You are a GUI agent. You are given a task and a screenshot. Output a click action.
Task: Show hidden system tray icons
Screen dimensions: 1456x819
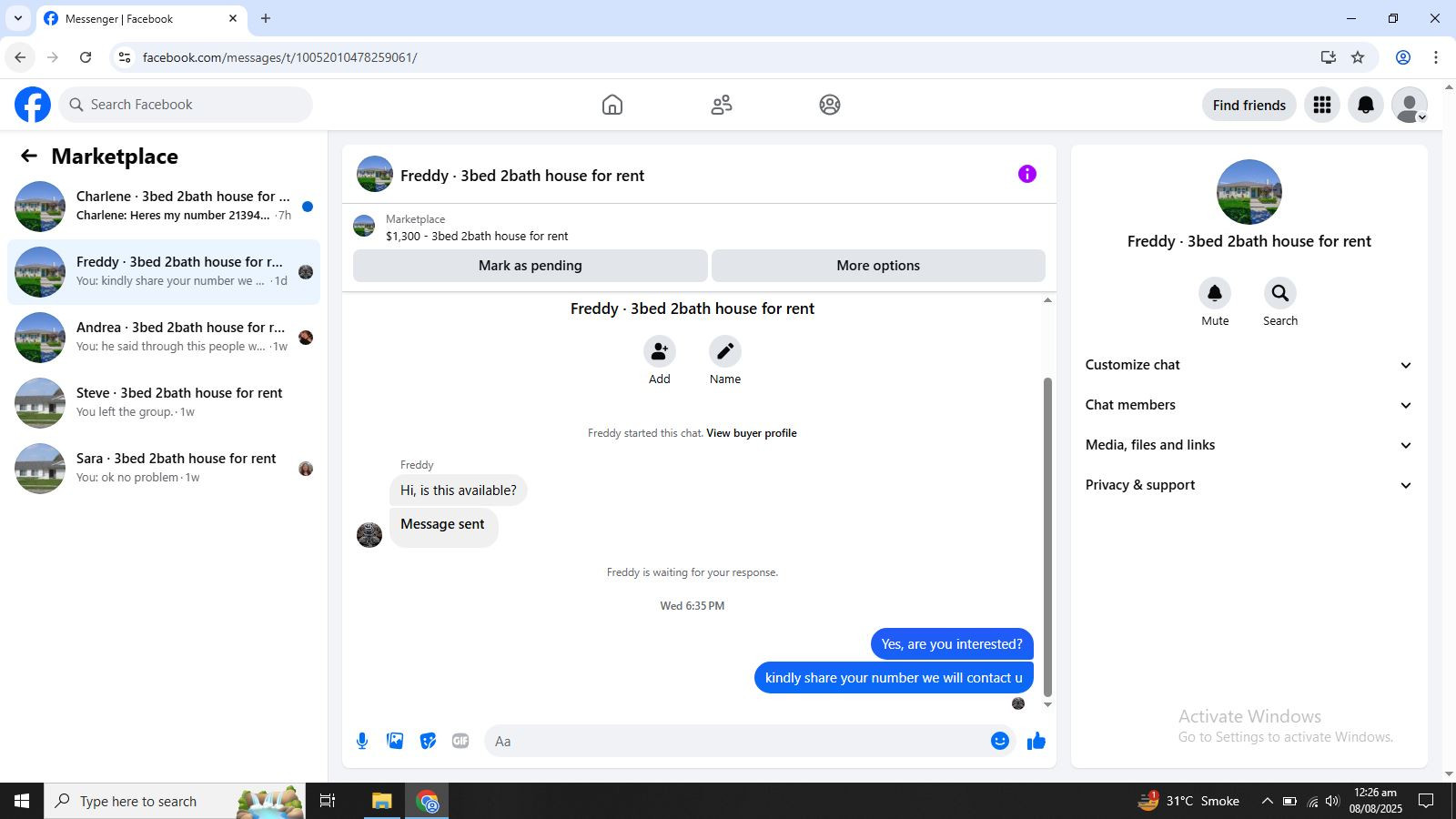[x=1267, y=801]
